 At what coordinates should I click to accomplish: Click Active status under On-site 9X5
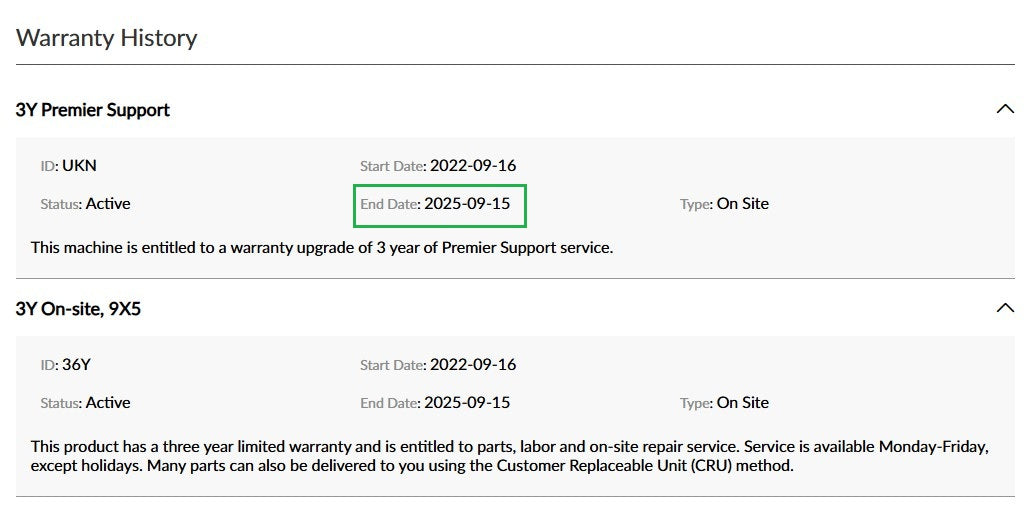(108, 402)
